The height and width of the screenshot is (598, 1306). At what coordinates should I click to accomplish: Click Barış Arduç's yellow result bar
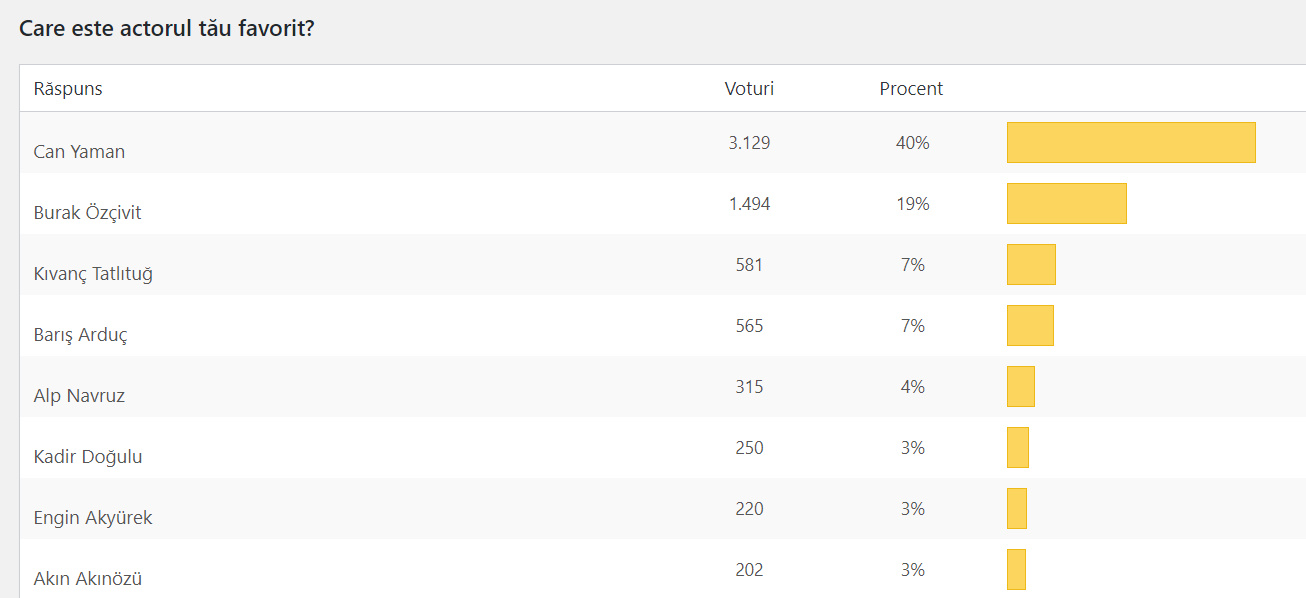pyautogui.click(x=1030, y=325)
